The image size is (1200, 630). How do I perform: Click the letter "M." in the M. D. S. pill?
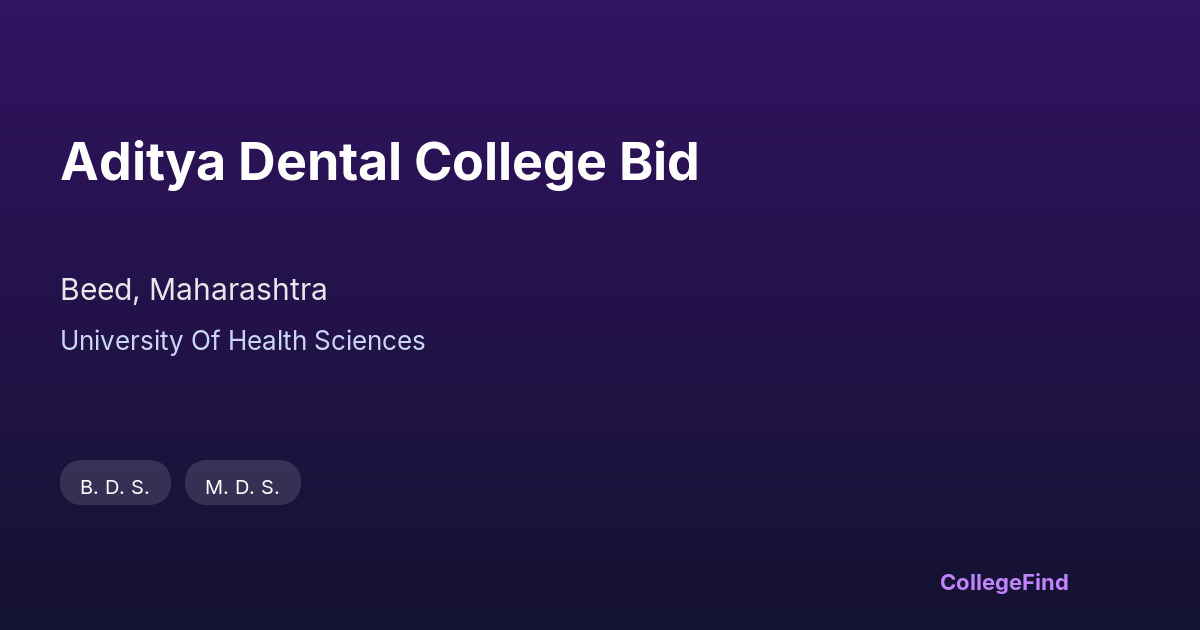[x=216, y=488]
